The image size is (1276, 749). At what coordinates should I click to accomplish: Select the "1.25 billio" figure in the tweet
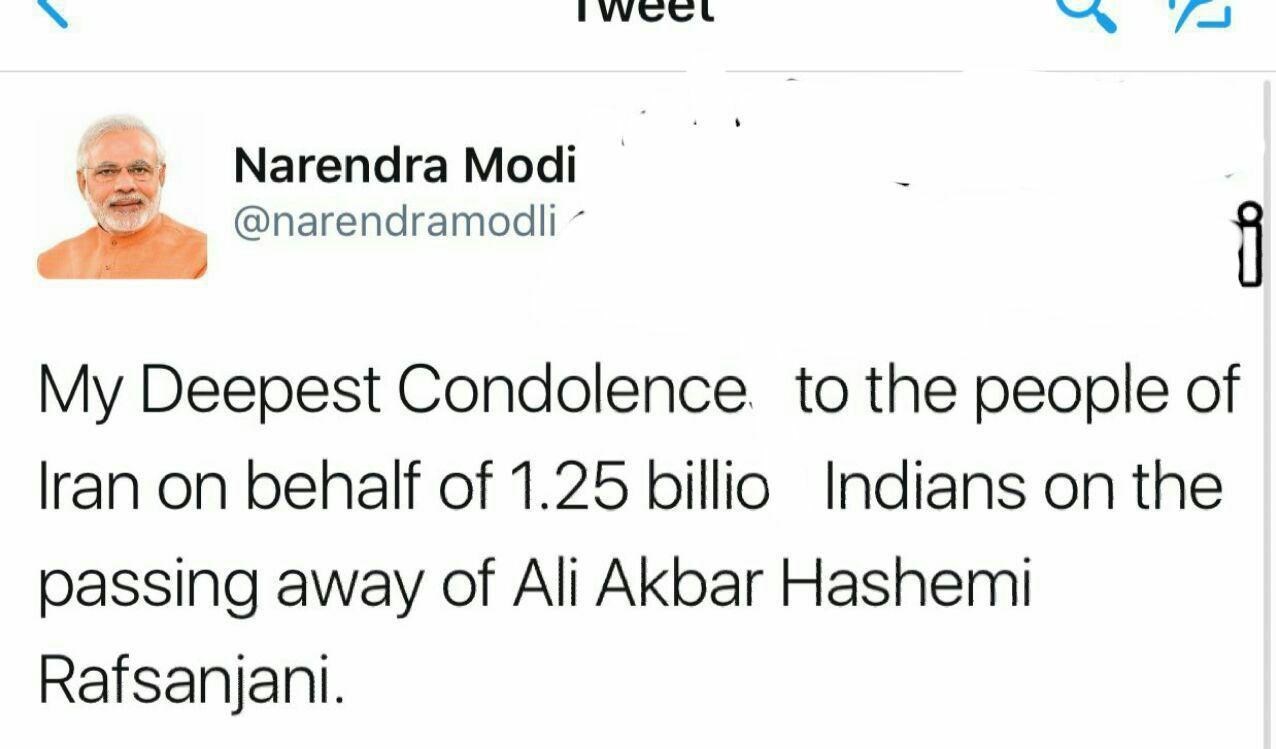point(640,488)
